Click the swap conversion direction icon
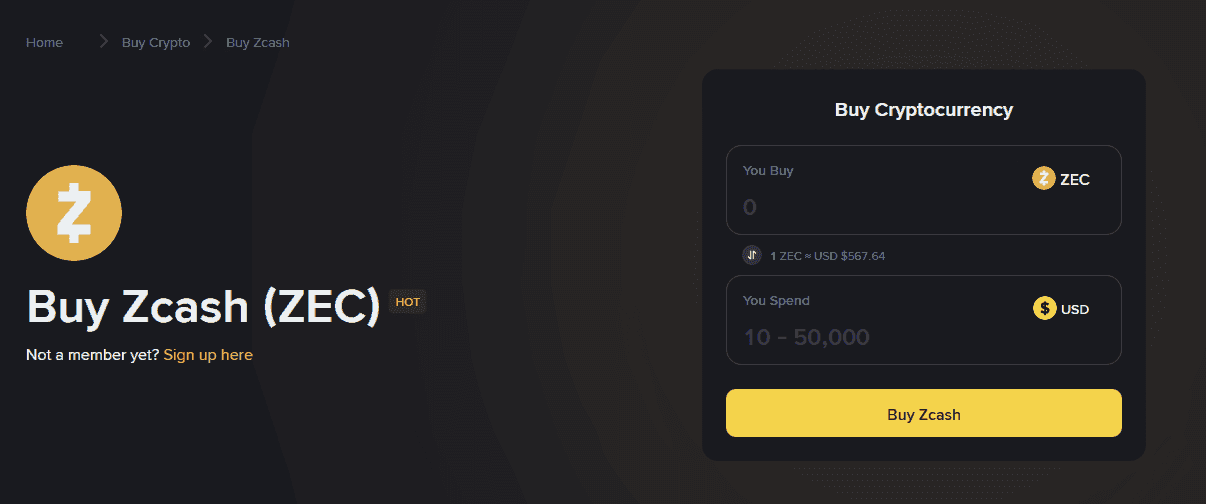 point(752,255)
